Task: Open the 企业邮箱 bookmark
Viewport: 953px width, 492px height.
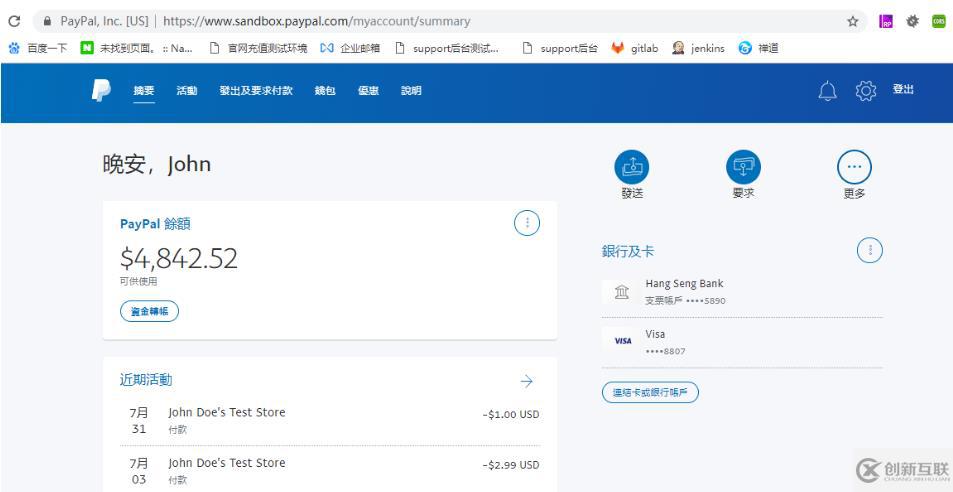Action: tap(350, 48)
